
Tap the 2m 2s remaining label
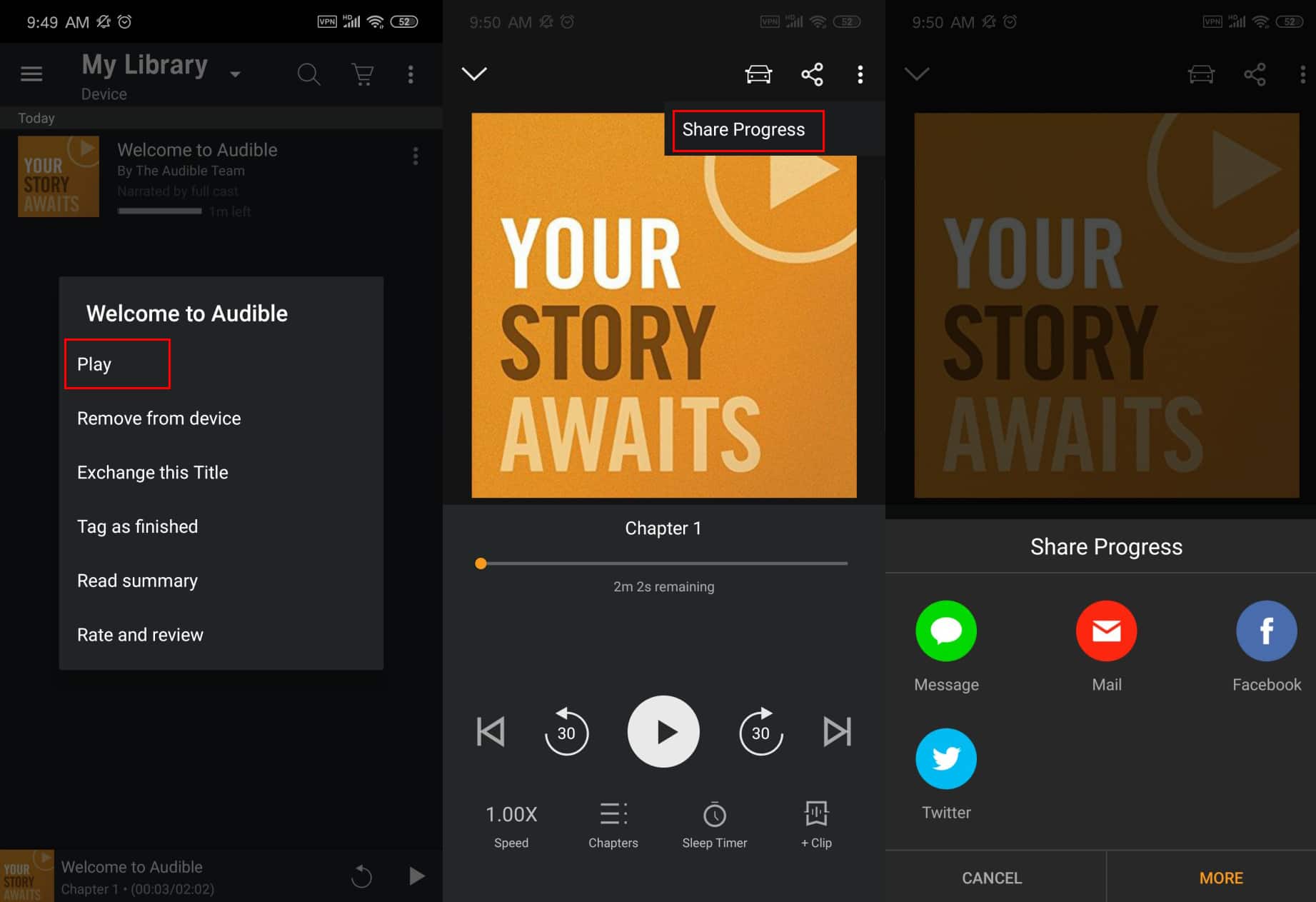pyautogui.click(x=664, y=586)
